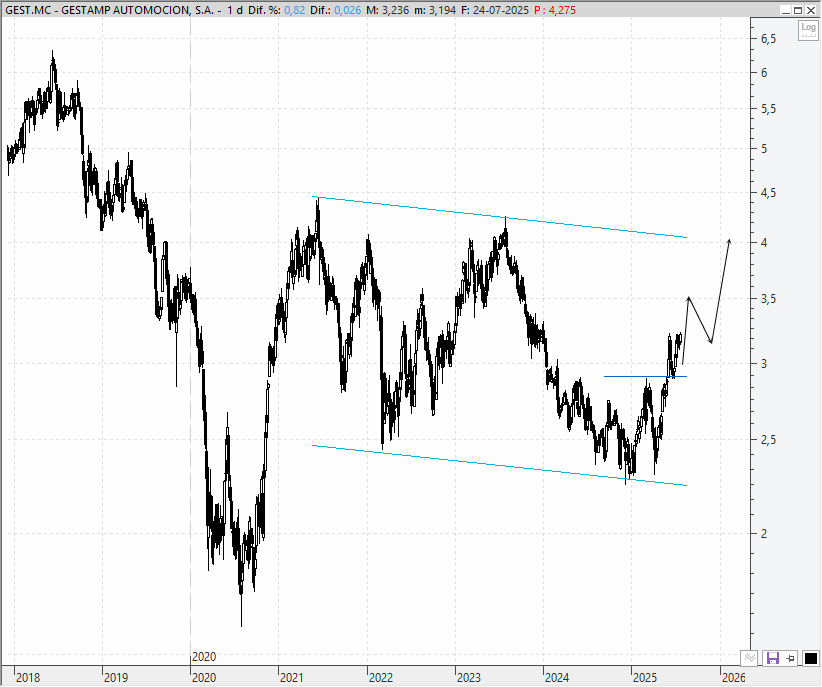This screenshot has width=822, height=687.
Task: Click the 2025 time axis label
Action: click(645, 678)
